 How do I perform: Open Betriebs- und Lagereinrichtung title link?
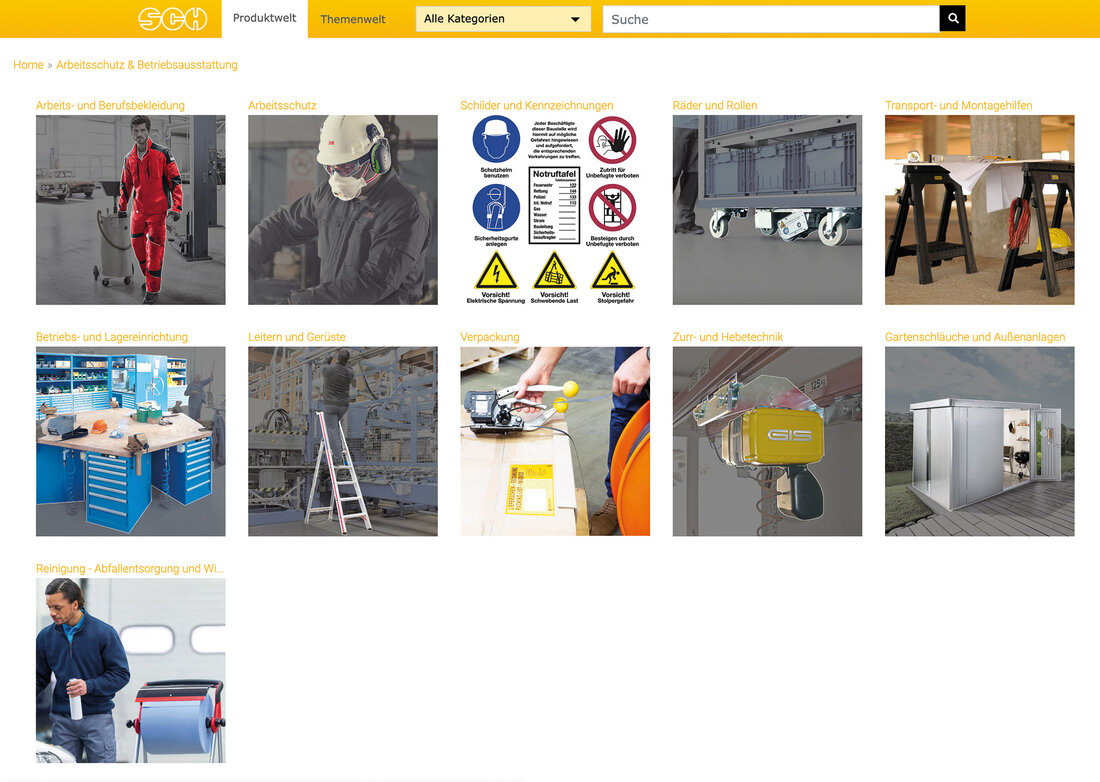pyautogui.click(x=112, y=337)
